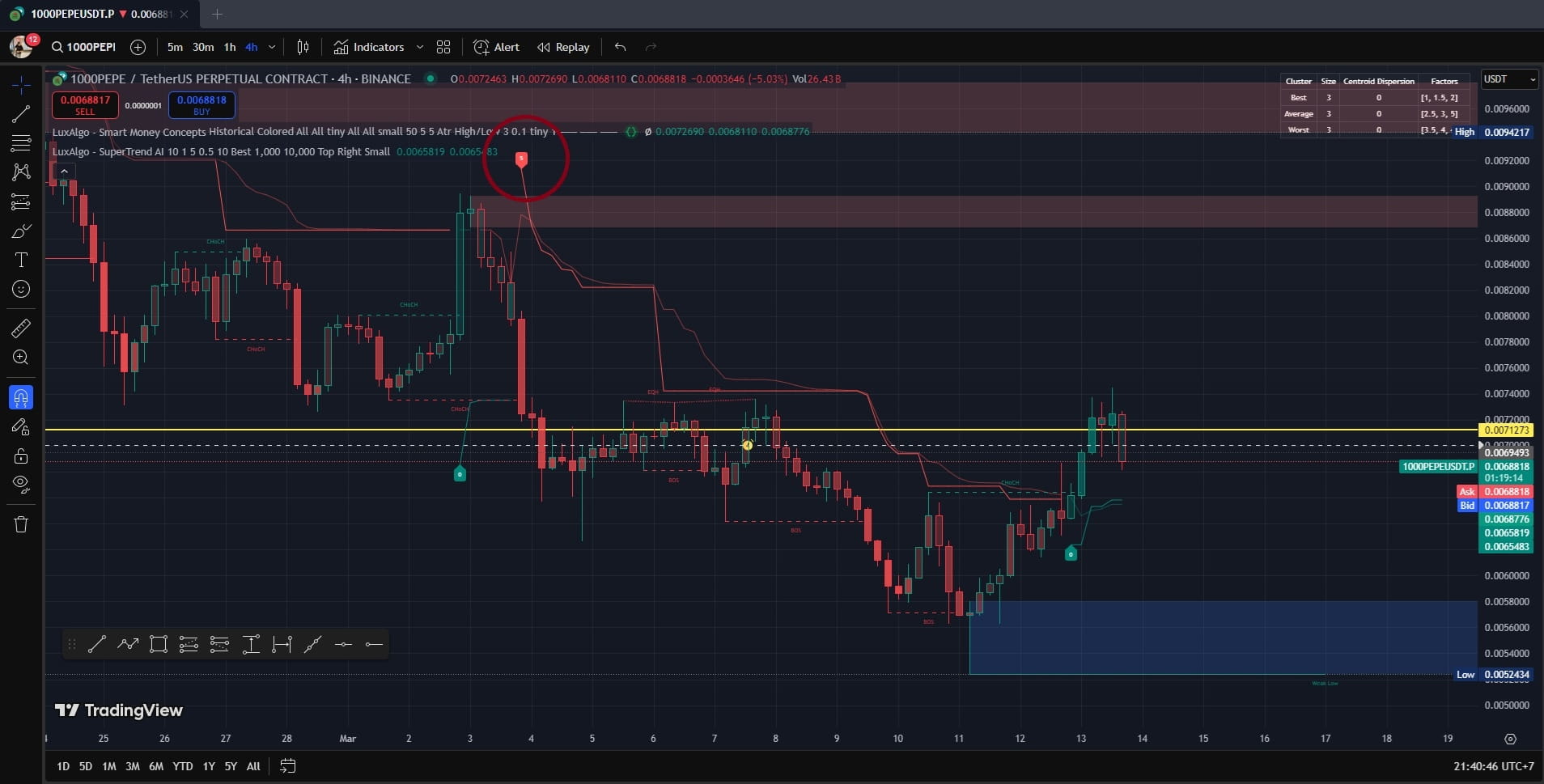Open the USDT currency dropdown

point(1509,79)
